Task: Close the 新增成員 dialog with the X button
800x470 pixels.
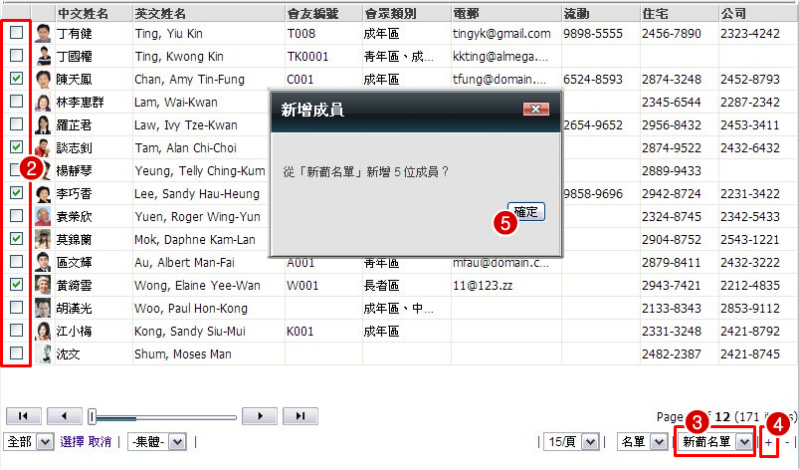Action: pyautogui.click(x=536, y=109)
